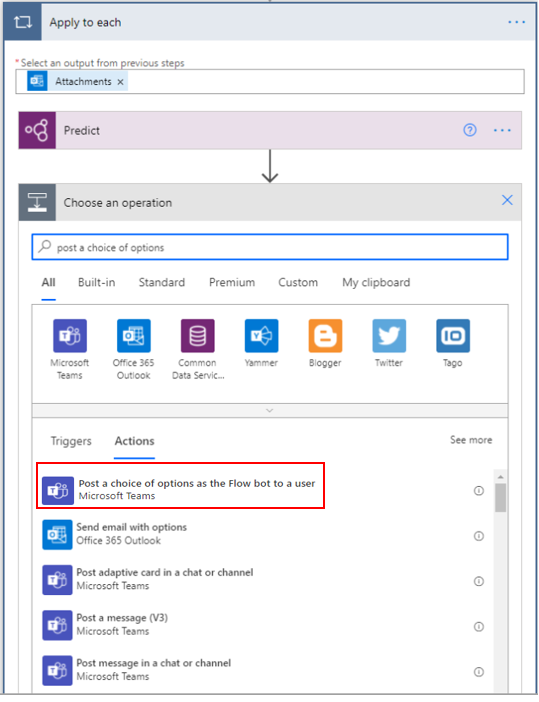Select Post adaptive card in a chat or channel
Image resolution: width=539 pixels, height=702 pixels.
165,579
